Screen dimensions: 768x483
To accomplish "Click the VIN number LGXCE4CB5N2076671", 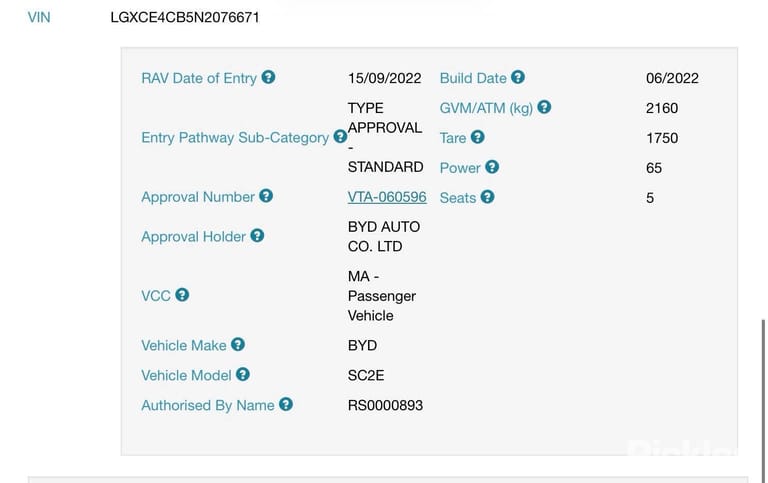I will click(185, 18).
